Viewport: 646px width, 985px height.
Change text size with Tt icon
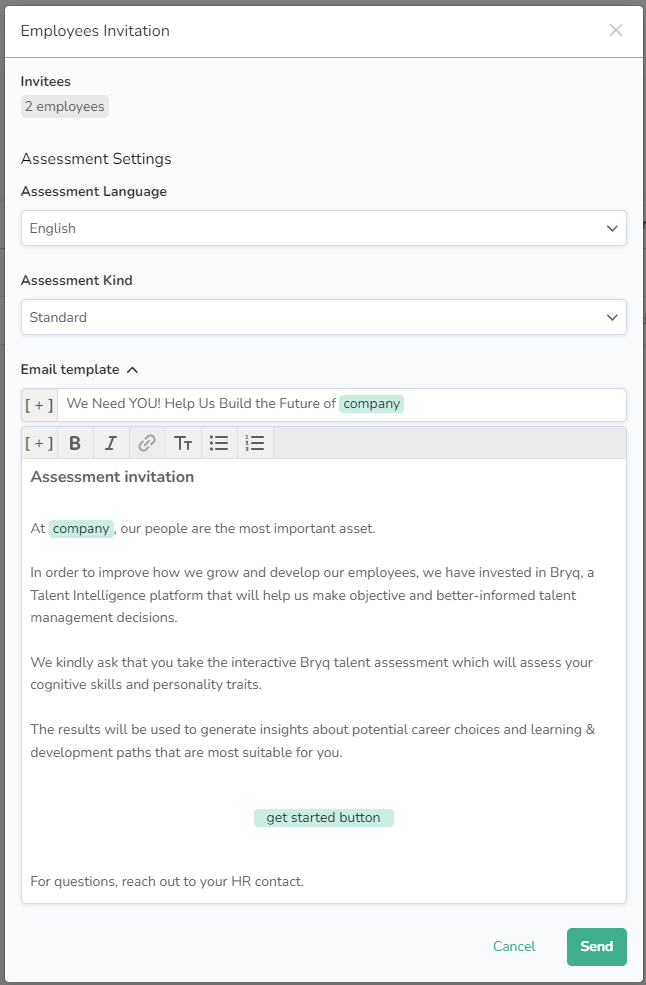click(x=183, y=443)
